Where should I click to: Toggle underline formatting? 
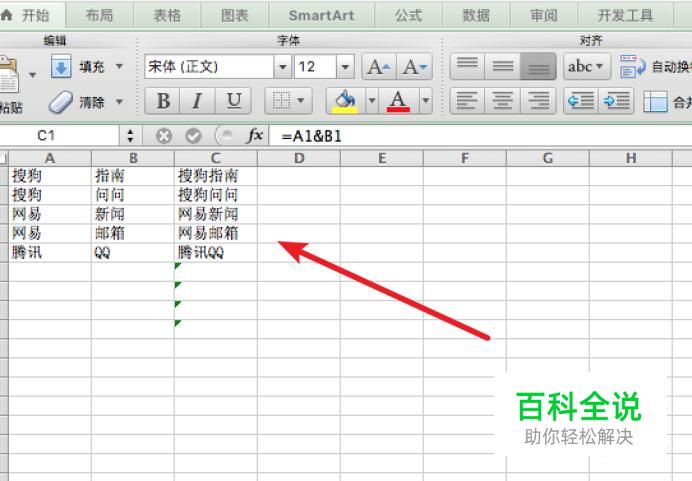click(x=233, y=101)
